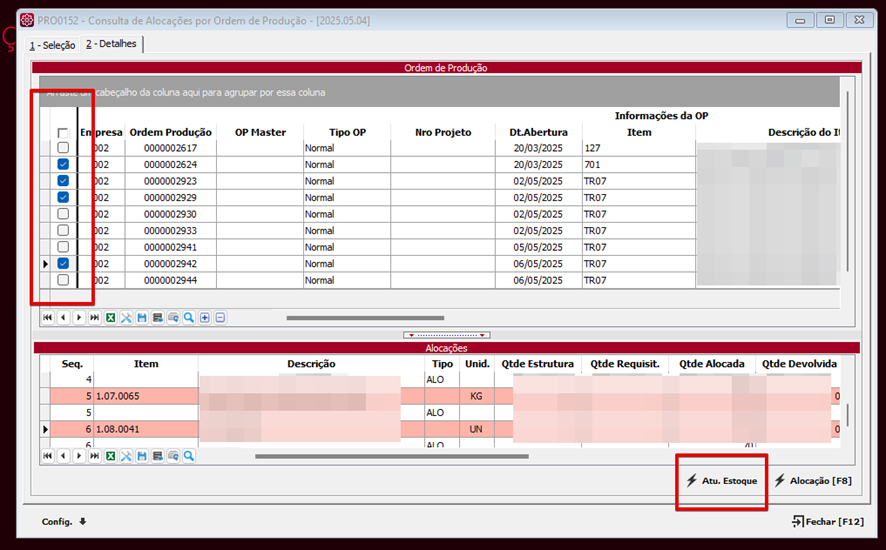Switch to the 1 - Seleção tab
Screen dimensions: 886x550
[53, 45]
